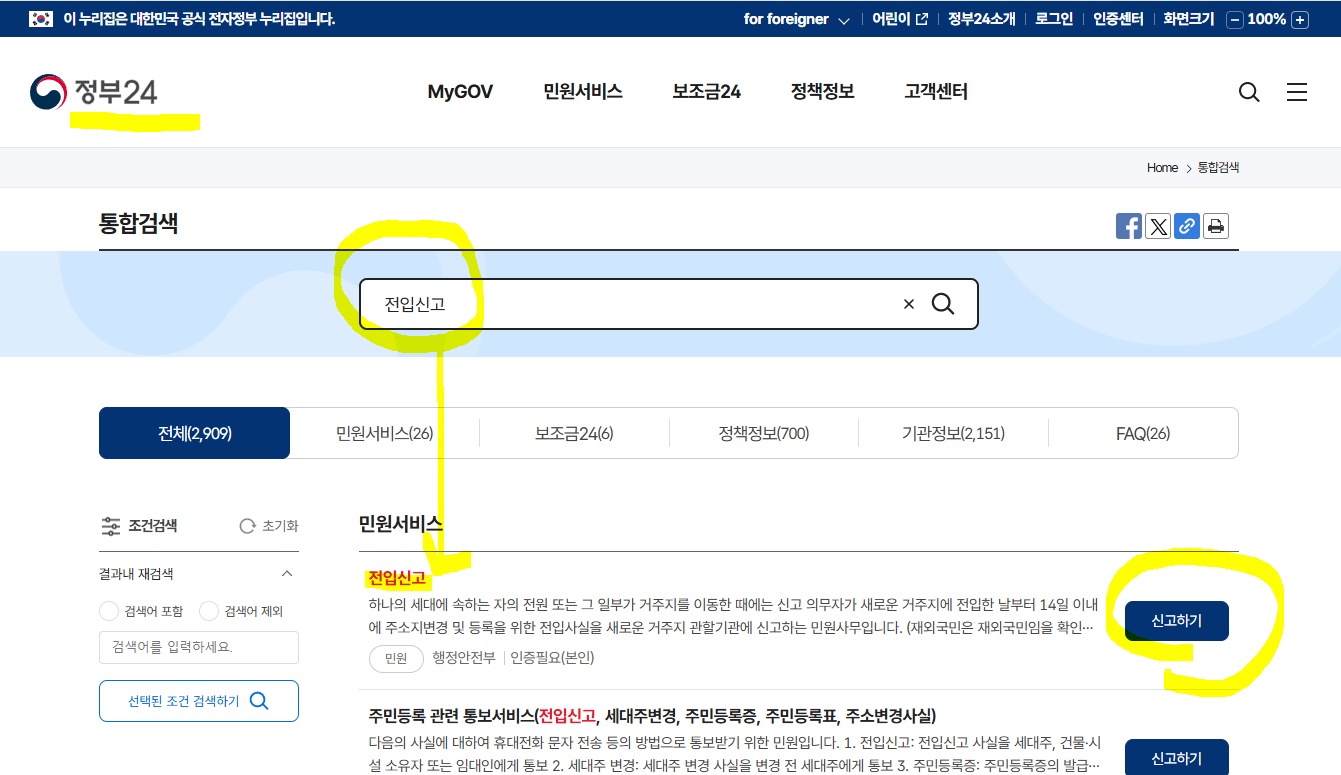1341x775 pixels.
Task: Click 인증필요(본인) label
Action: tap(552, 658)
